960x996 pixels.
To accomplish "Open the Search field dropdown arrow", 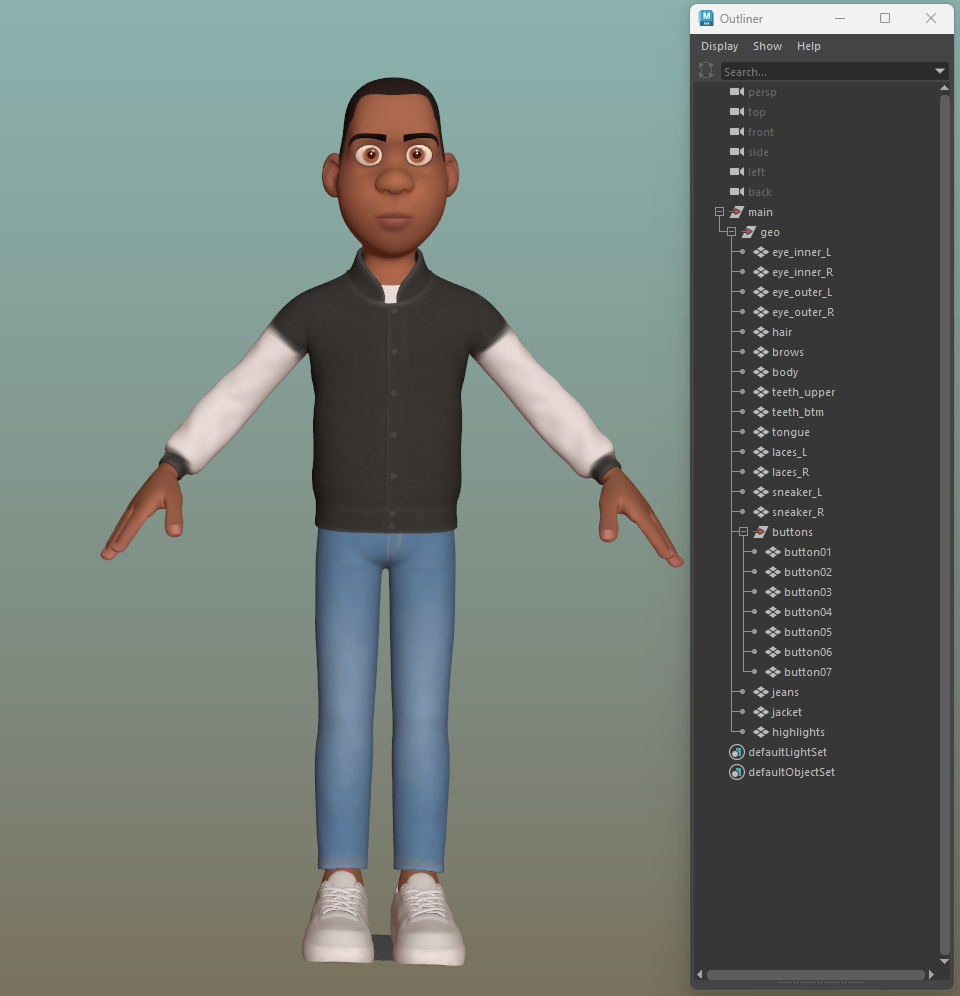I will coord(940,71).
